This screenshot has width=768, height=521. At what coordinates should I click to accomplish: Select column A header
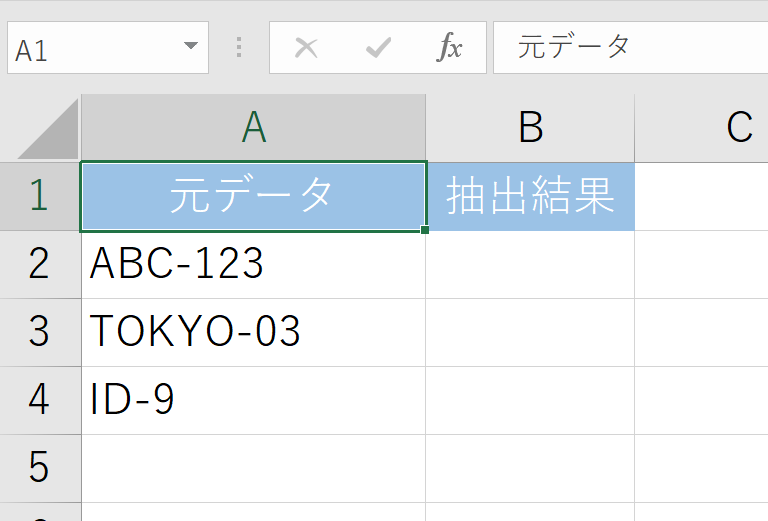point(253,127)
